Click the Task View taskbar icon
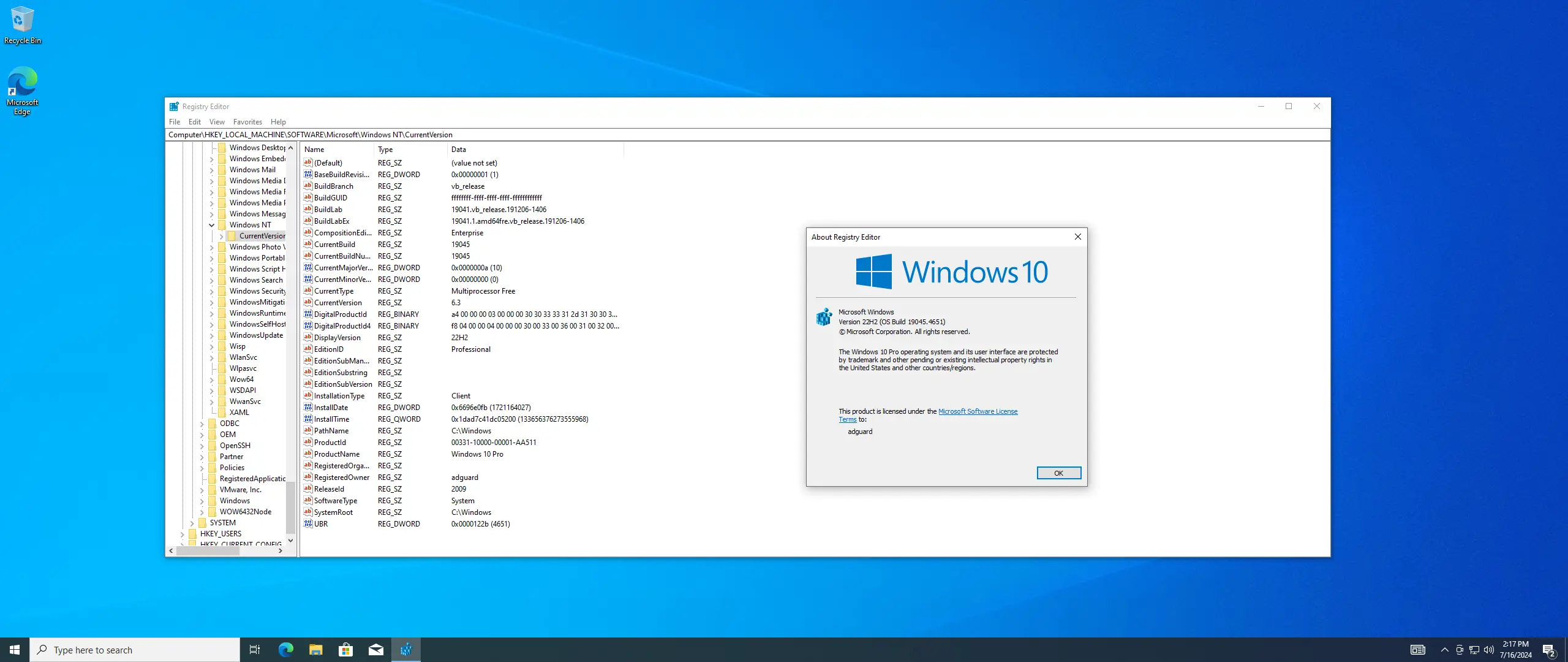The height and width of the screenshot is (662, 1568). tap(255, 650)
